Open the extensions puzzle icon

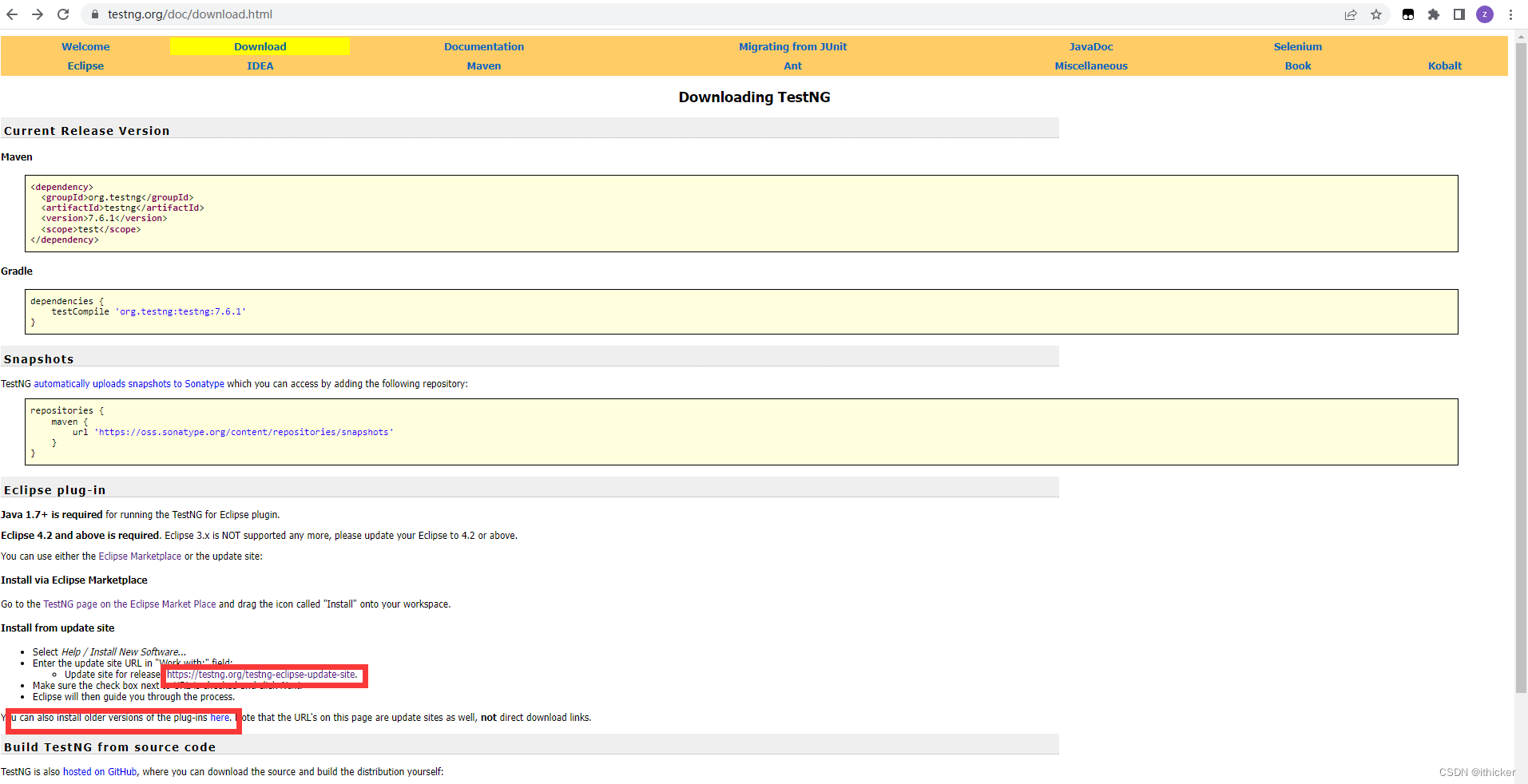pyautogui.click(x=1434, y=14)
